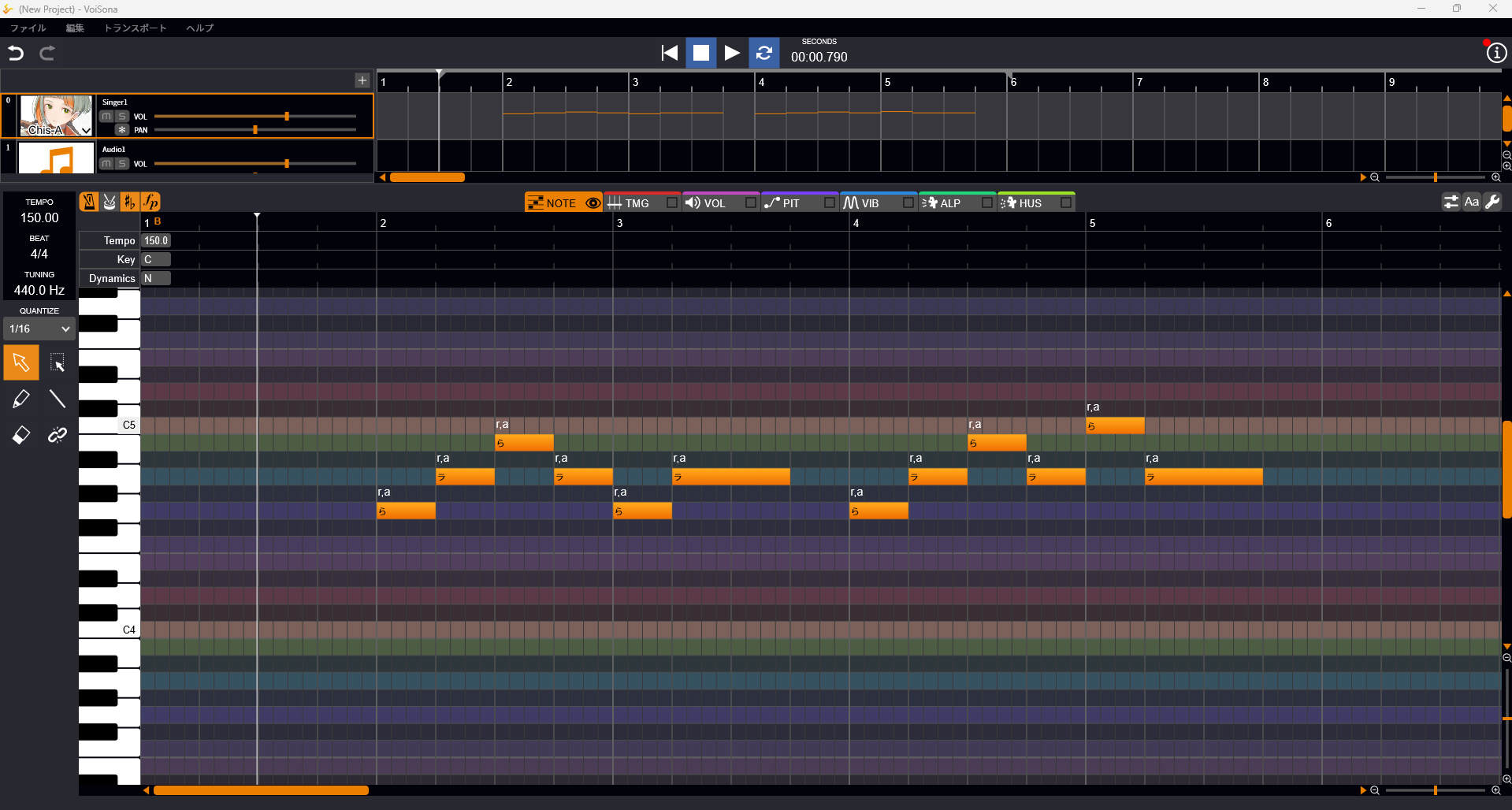
Task: Expand the Chis-A singer selector
Action: tap(86, 131)
